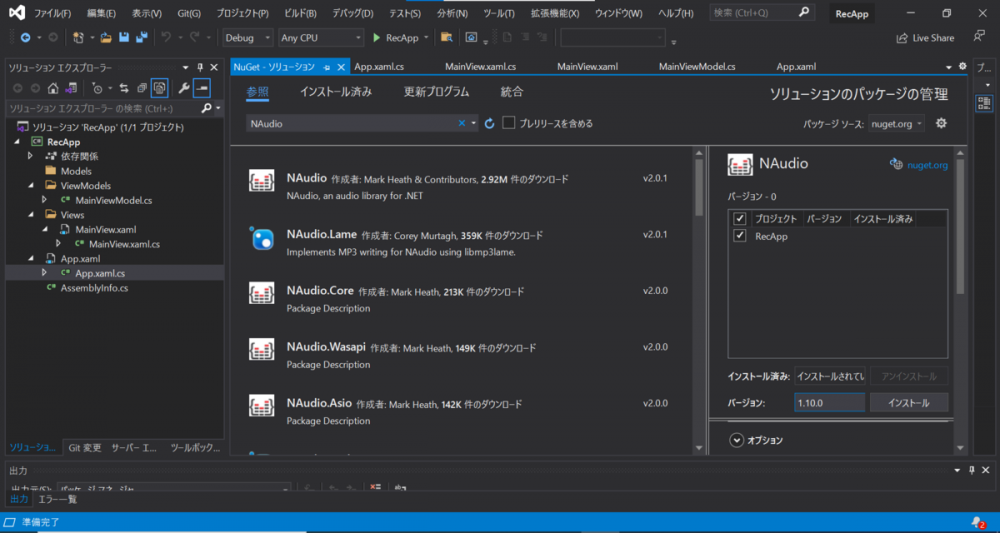Open the File menu
The image size is (1000, 533).
point(53,13)
